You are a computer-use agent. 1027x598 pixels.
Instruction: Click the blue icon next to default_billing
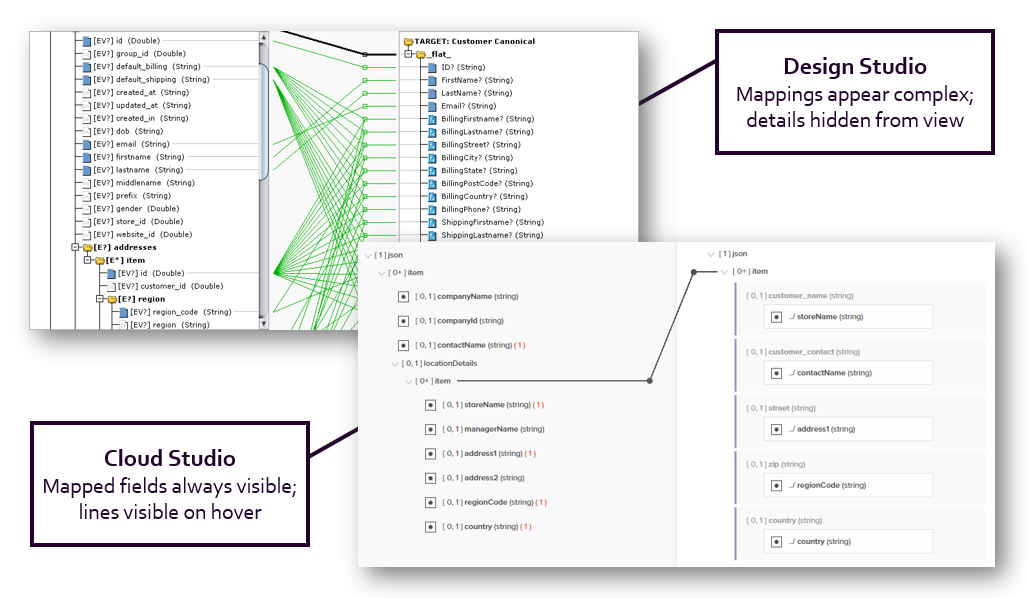coord(87,67)
